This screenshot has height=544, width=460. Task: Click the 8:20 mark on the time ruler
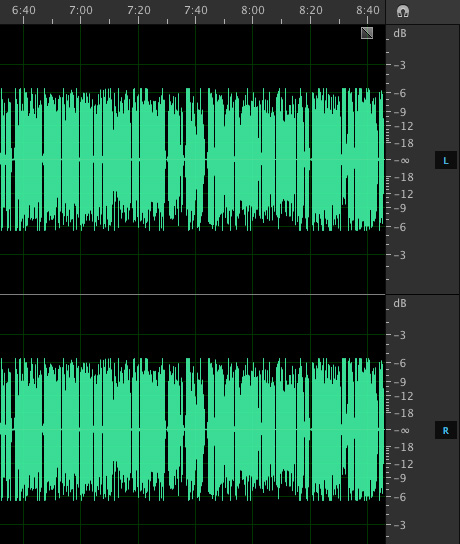point(310,10)
